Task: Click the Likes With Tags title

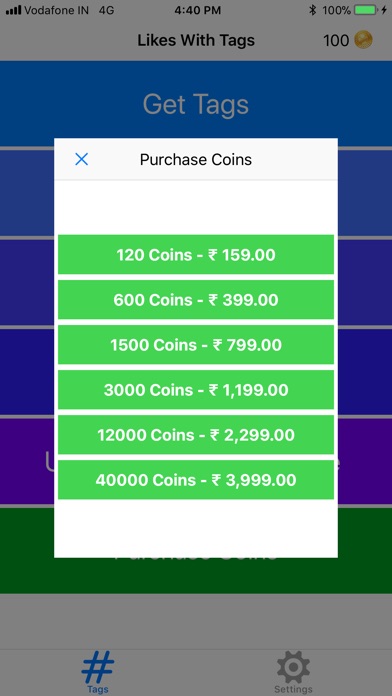Action: tap(196, 40)
